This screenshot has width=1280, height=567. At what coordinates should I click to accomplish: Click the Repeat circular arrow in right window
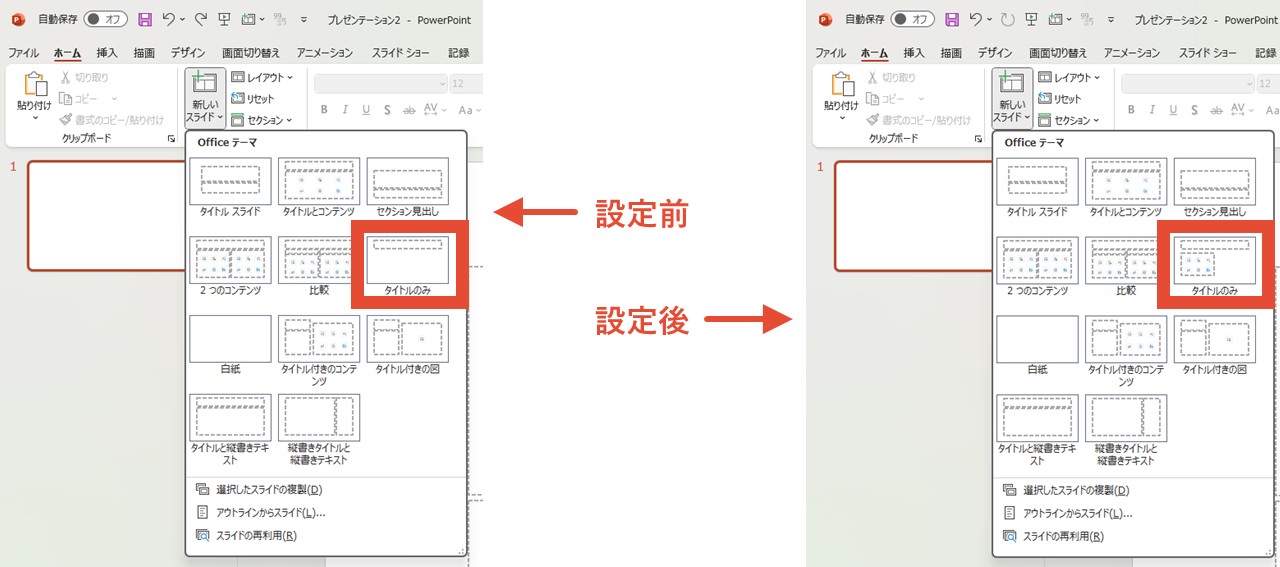click(x=1007, y=19)
